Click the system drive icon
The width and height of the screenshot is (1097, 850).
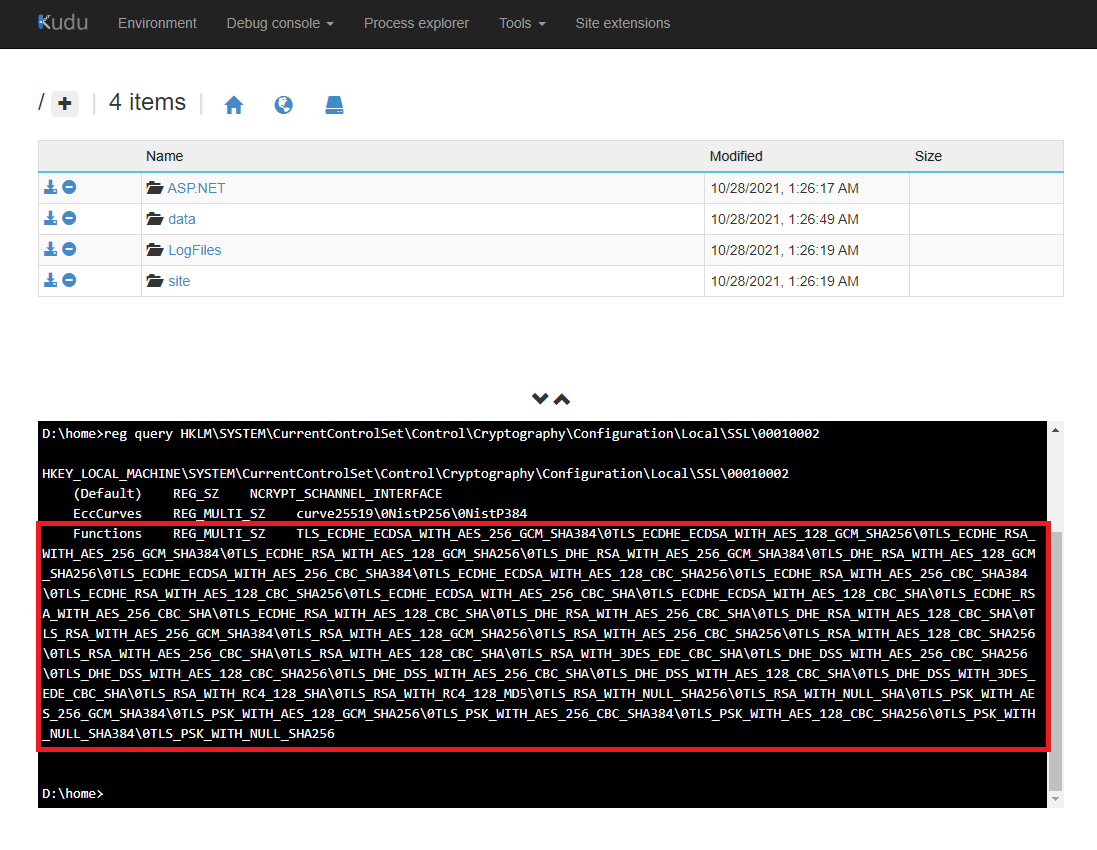(x=335, y=105)
